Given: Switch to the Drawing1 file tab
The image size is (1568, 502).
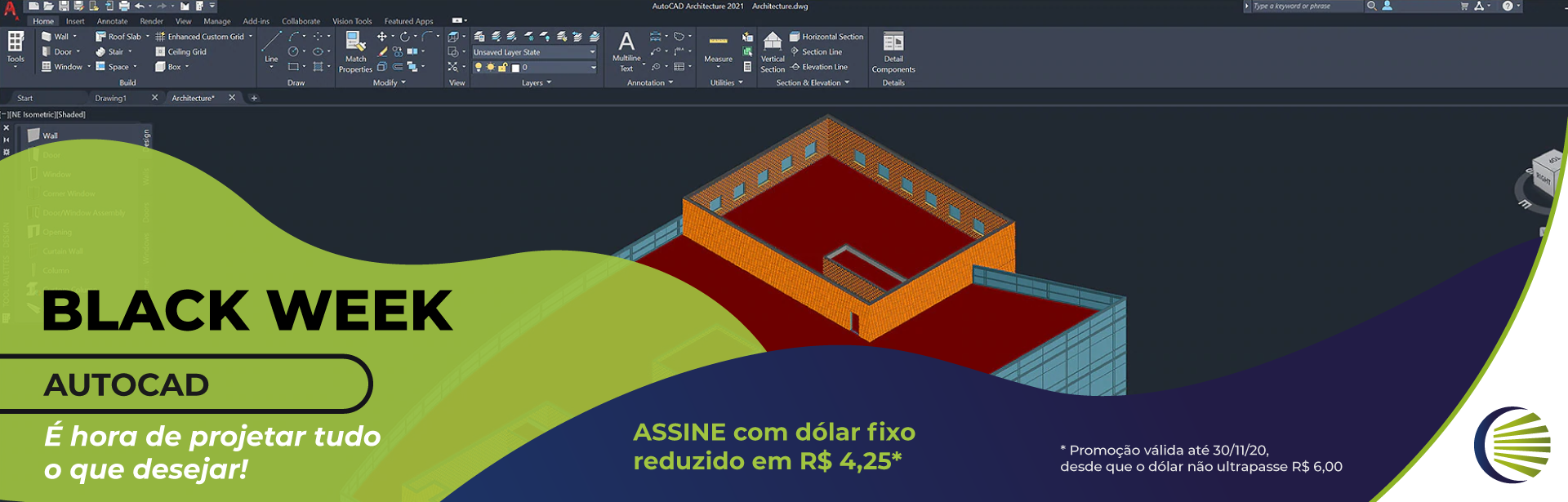Looking at the screenshot, I should pyautogui.click(x=111, y=98).
